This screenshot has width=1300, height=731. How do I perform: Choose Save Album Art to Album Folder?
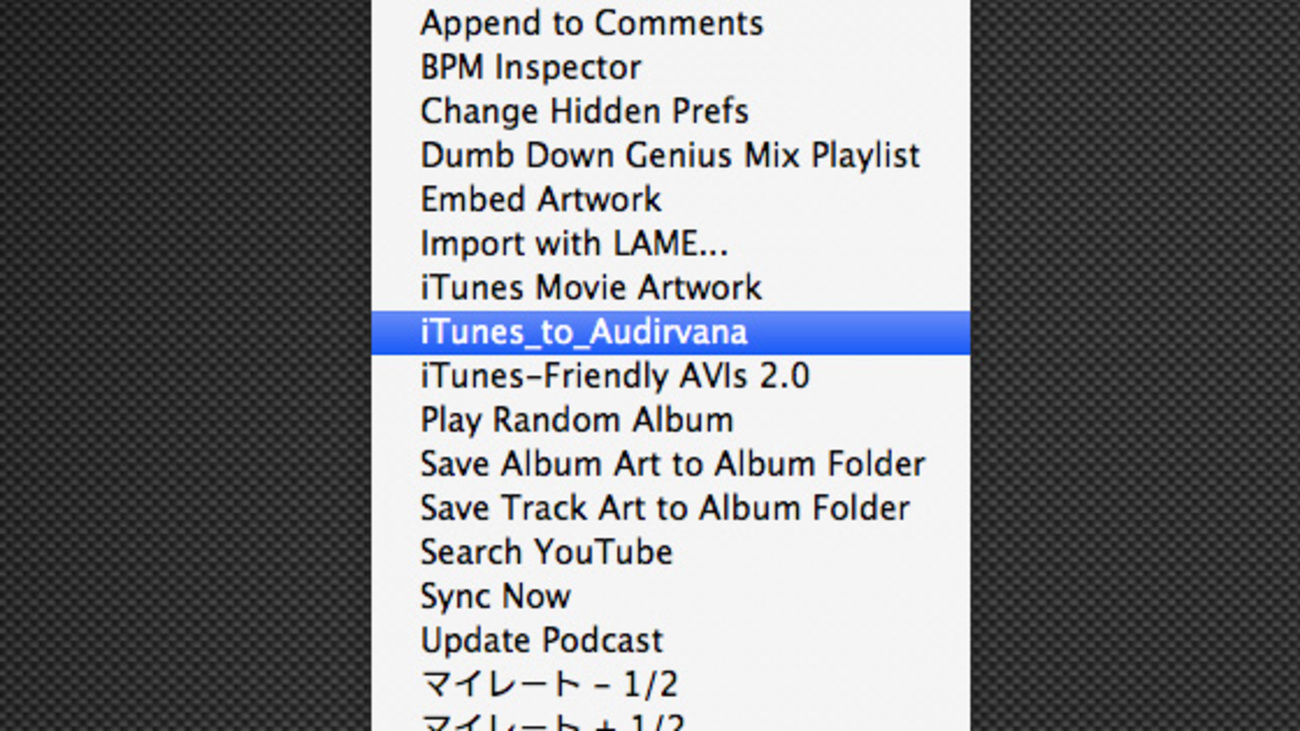[672, 464]
